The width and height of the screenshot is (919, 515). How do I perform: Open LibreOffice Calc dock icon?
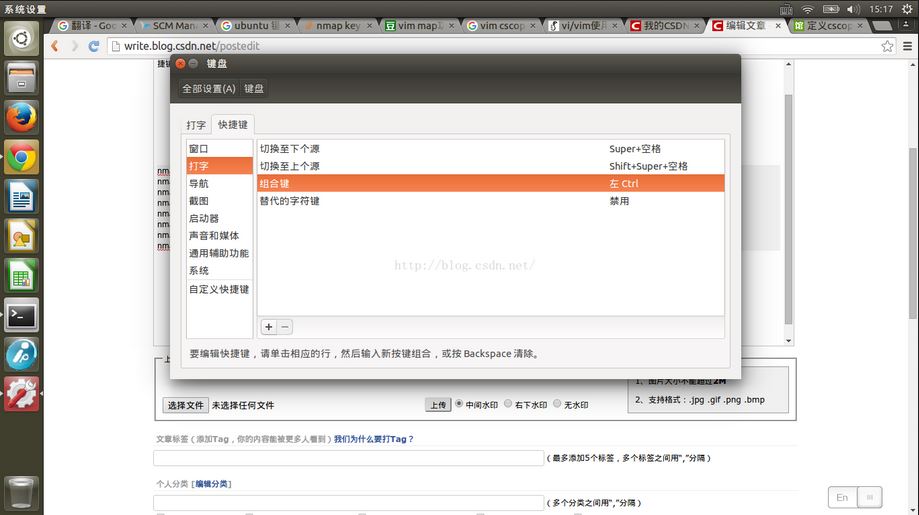22,276
